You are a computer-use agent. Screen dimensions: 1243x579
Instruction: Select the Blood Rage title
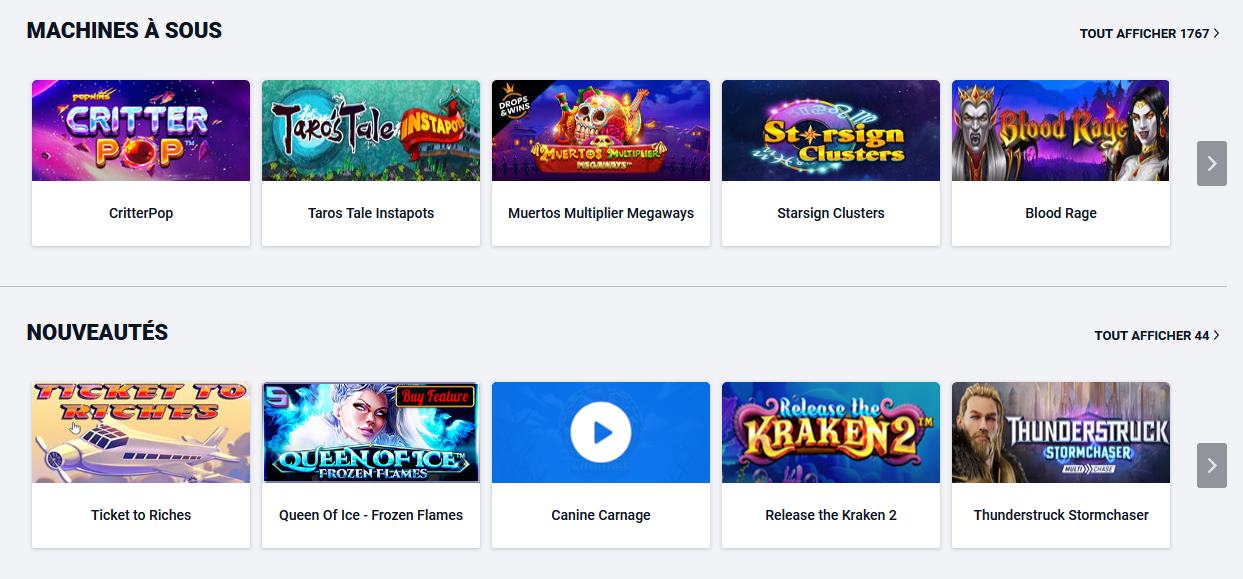coord(1061,213)
